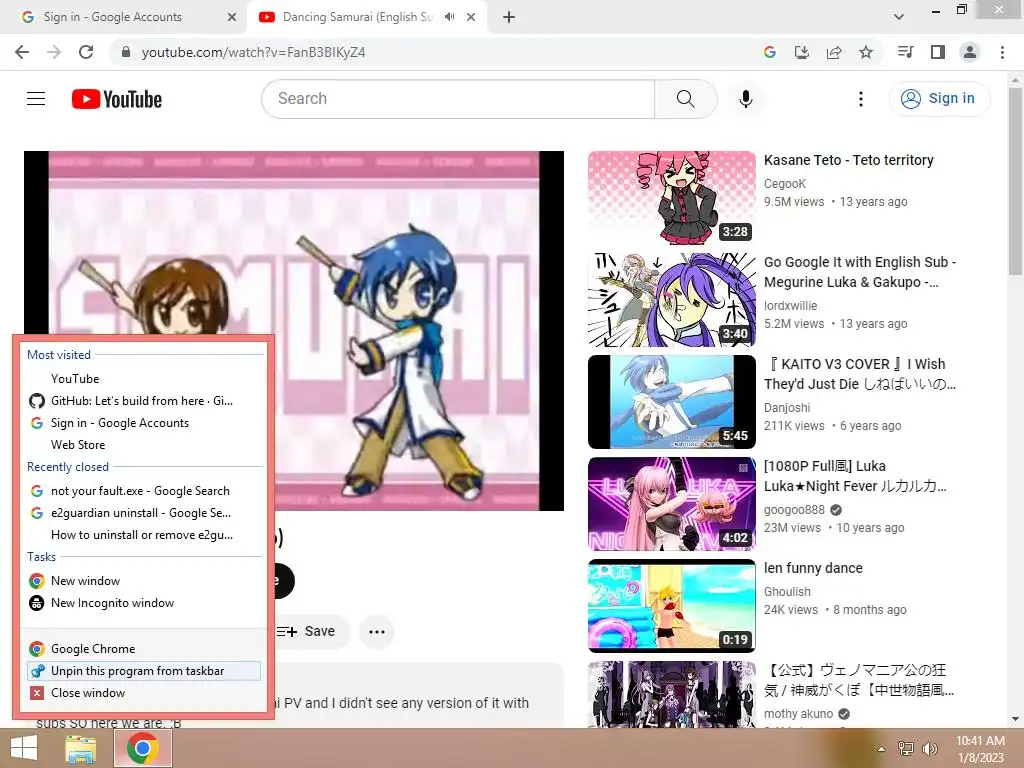Open the googoo888 channel name
The width and height of the screenshot is (1024, 768).
(794, 510)
